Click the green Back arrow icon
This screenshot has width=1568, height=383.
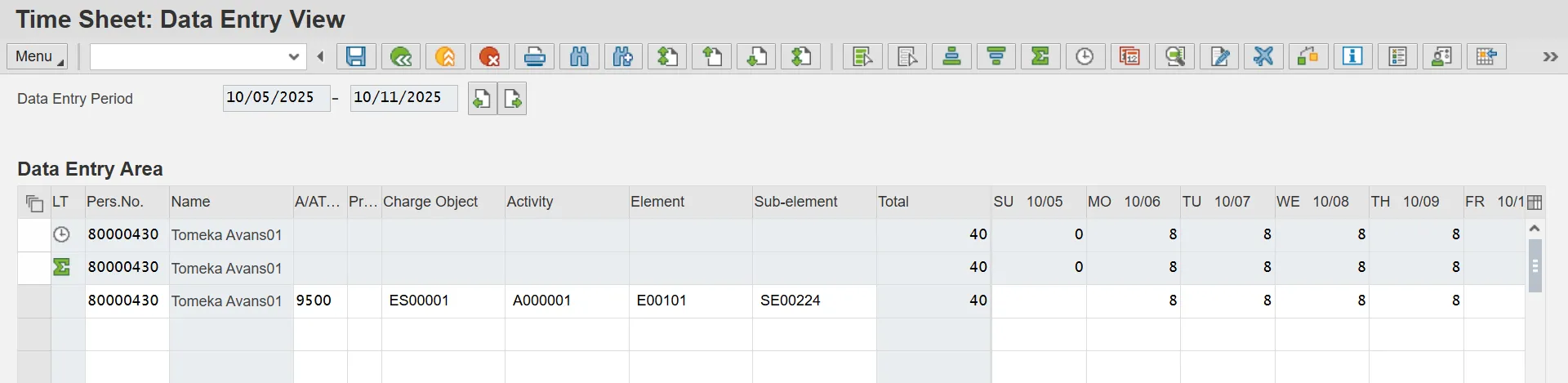pos(400,56)
